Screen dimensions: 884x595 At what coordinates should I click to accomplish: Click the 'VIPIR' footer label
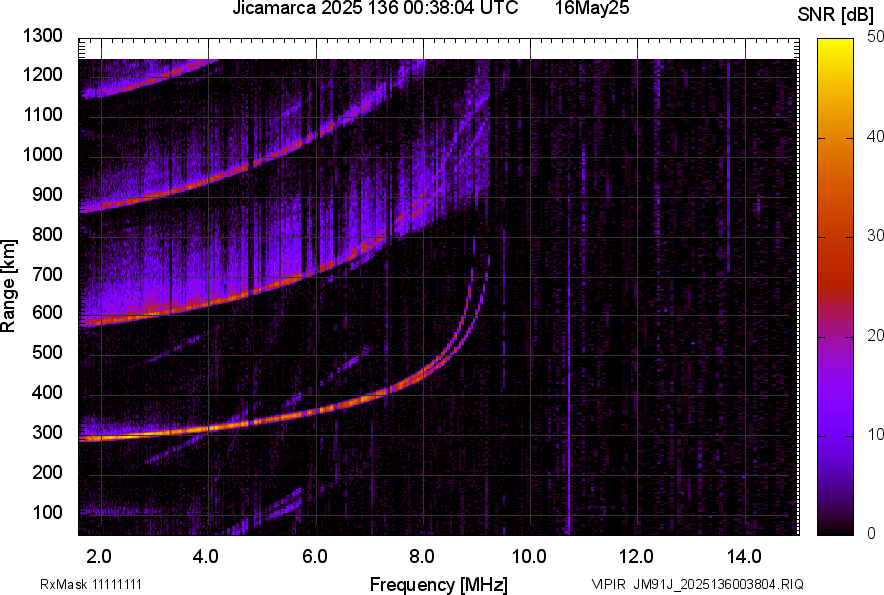(608, 584)
